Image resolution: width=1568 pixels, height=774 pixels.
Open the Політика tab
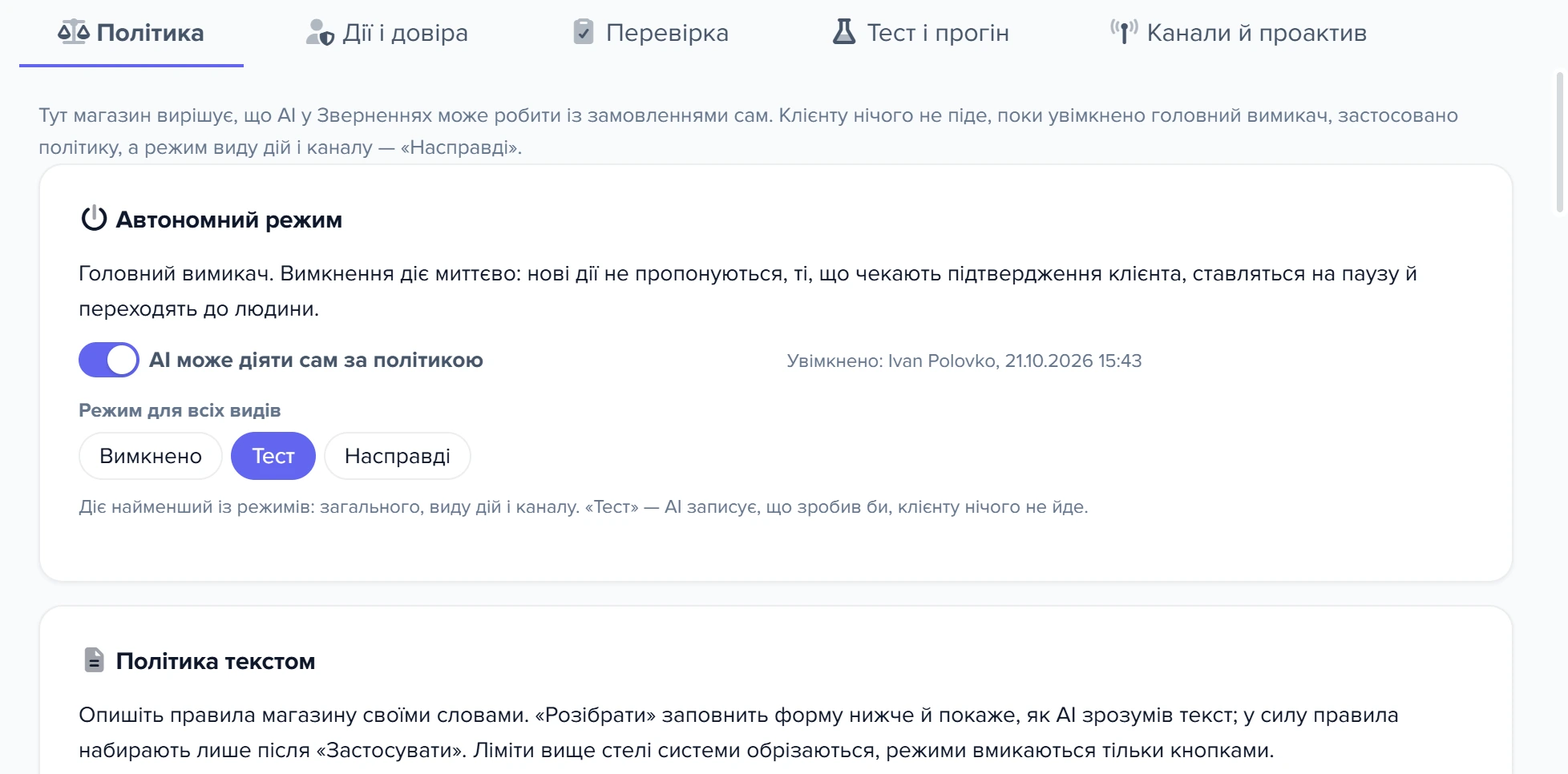tap(131, 33)
